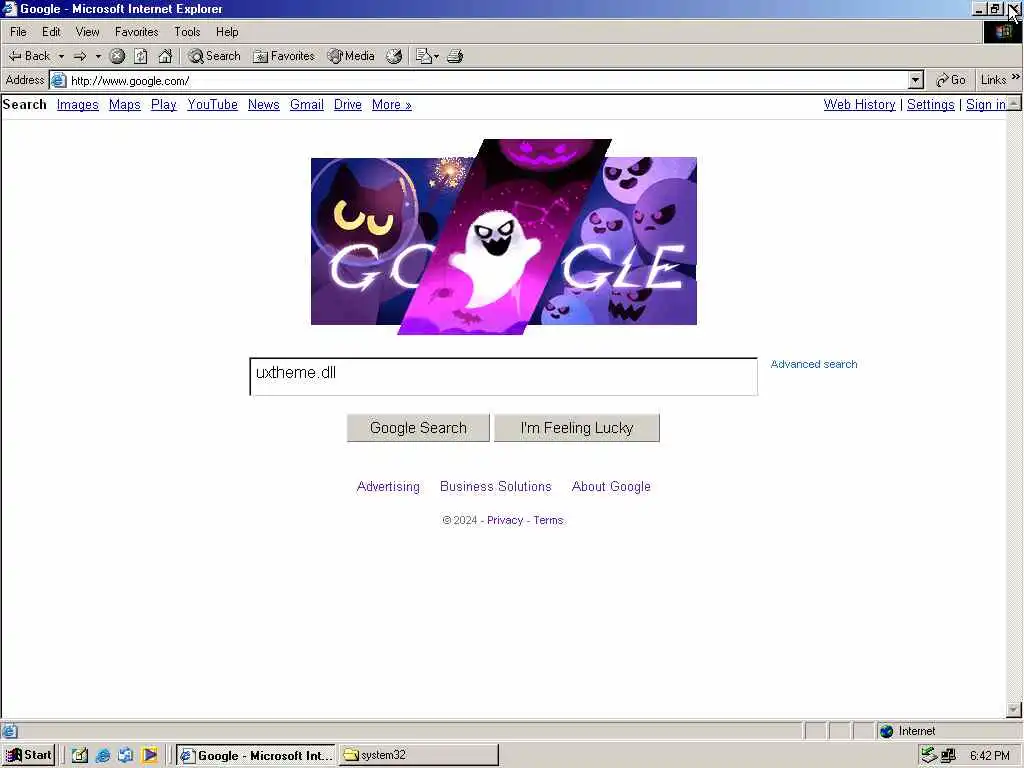Click the 6:42 PM system clock
Viewport: 1024px width, 768px height.
pos(990,756)
